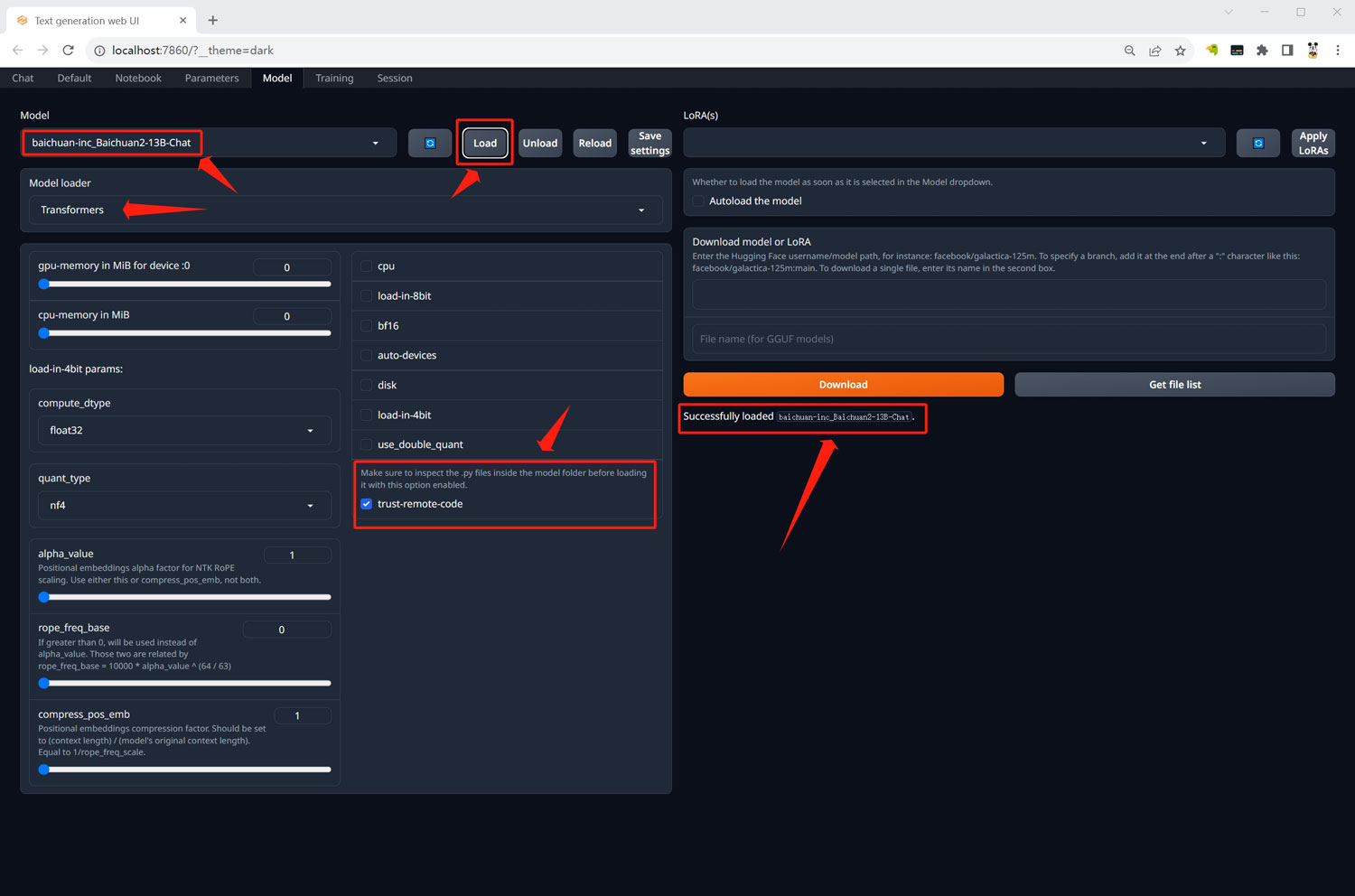Viewport: 1355px width, 896px height.
Task: Click Get file list button
Action: click(x=1175, y=385)
